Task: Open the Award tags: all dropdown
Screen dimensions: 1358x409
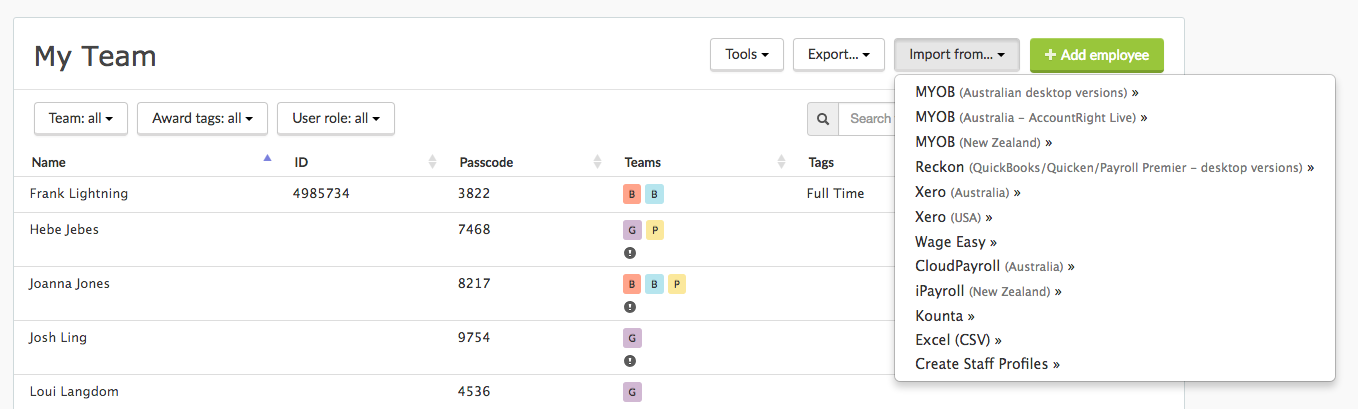Action: click(x=202, y=118)
